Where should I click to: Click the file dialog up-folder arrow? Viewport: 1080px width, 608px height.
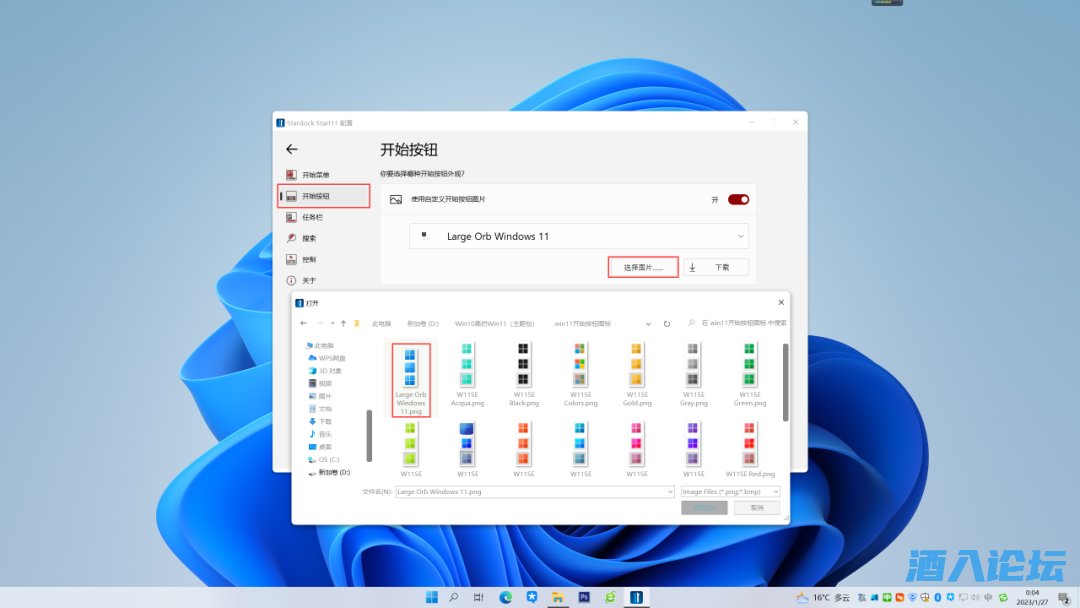coord(343,323)
